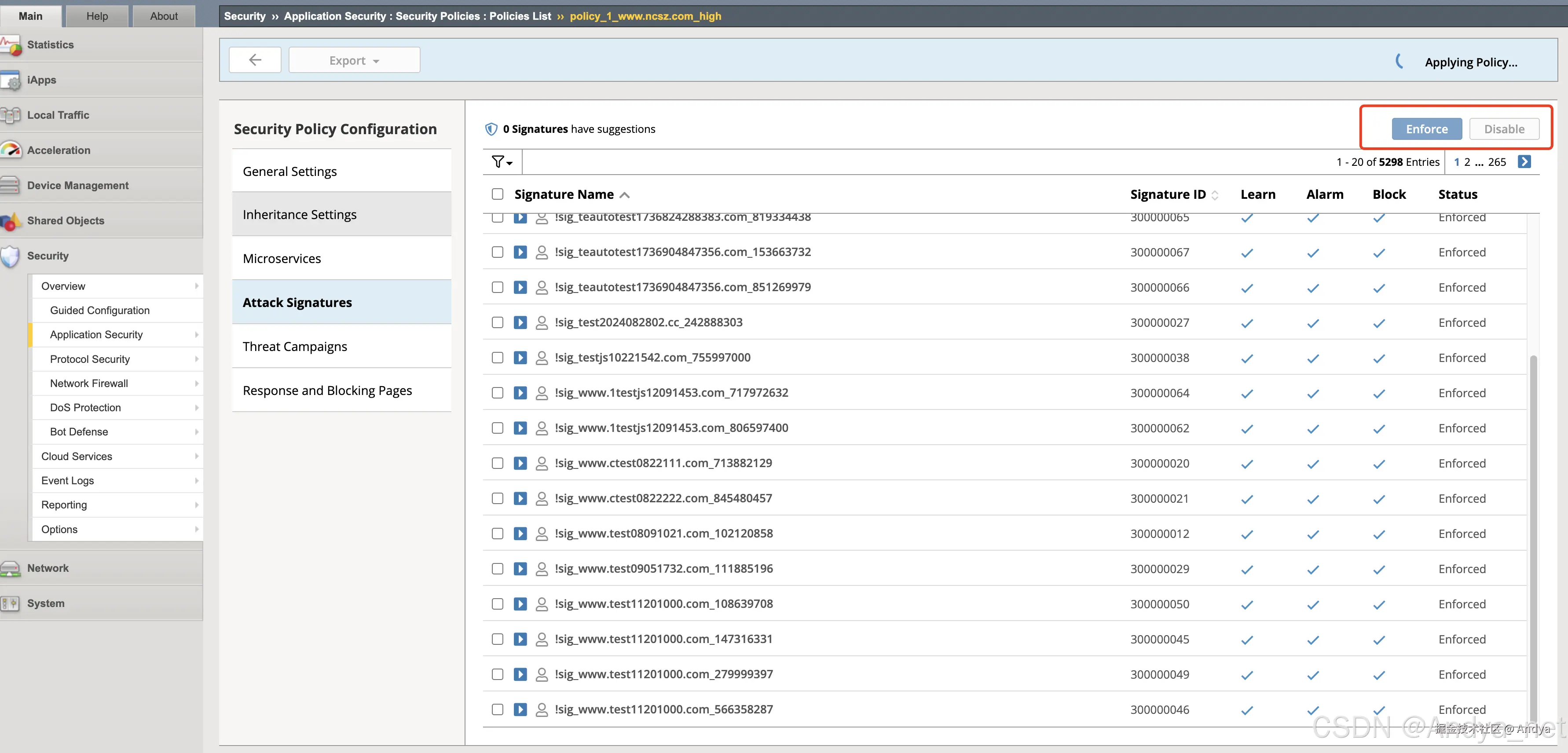Switch to the Help tab
Viewport: 1568px width, 753px height.
(97, 16)
